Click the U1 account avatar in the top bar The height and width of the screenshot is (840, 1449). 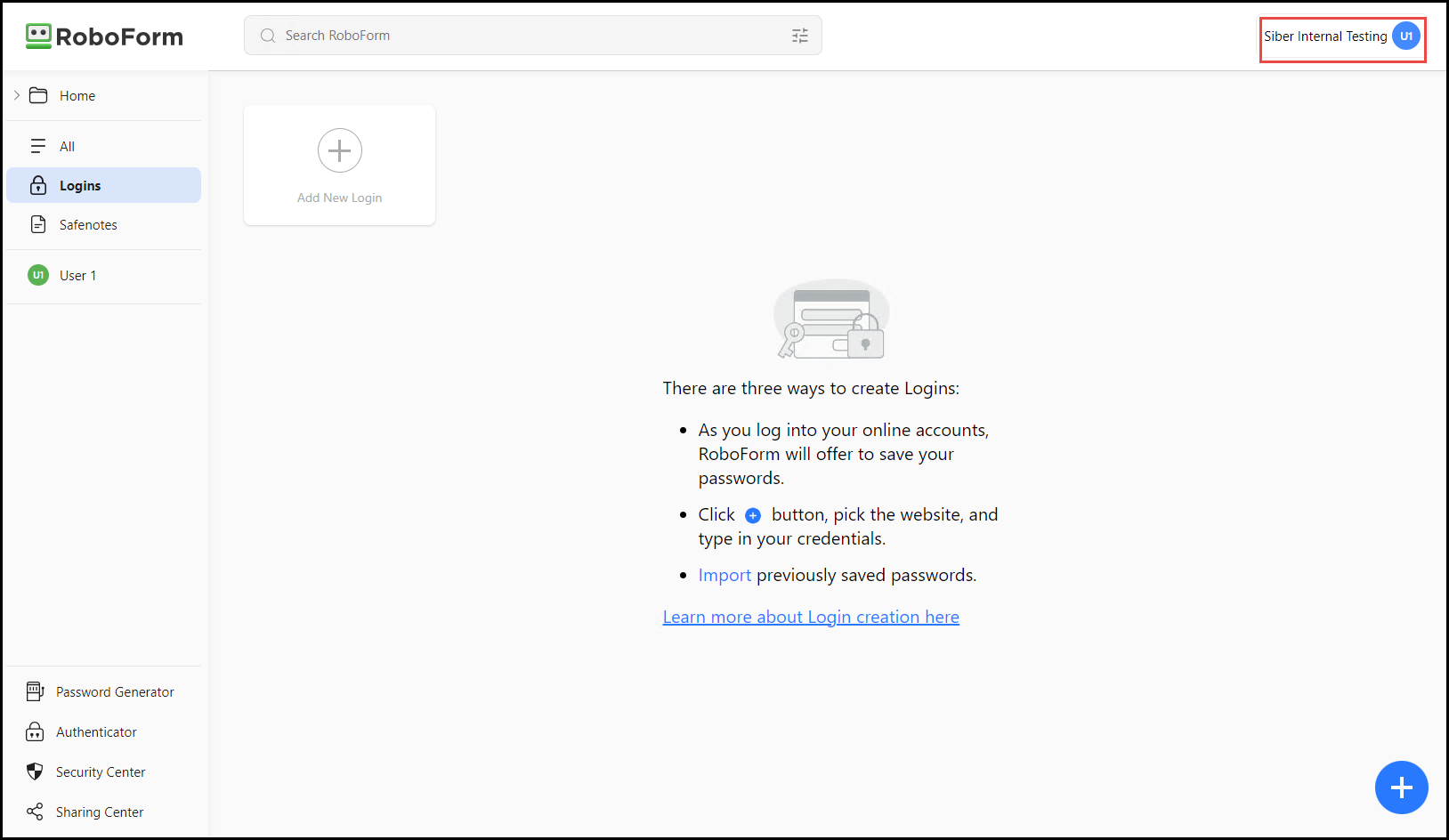[x=1406, y=36]
